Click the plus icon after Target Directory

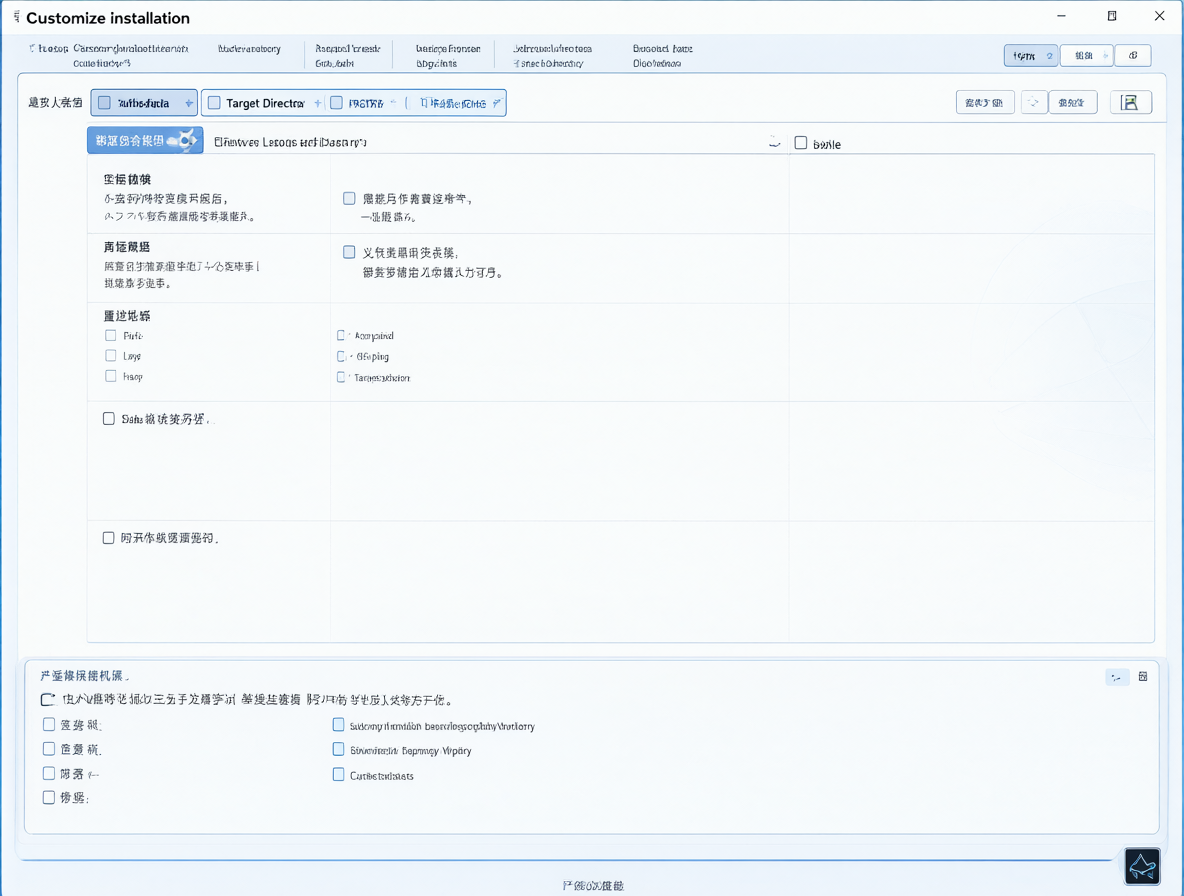point(318,103)
